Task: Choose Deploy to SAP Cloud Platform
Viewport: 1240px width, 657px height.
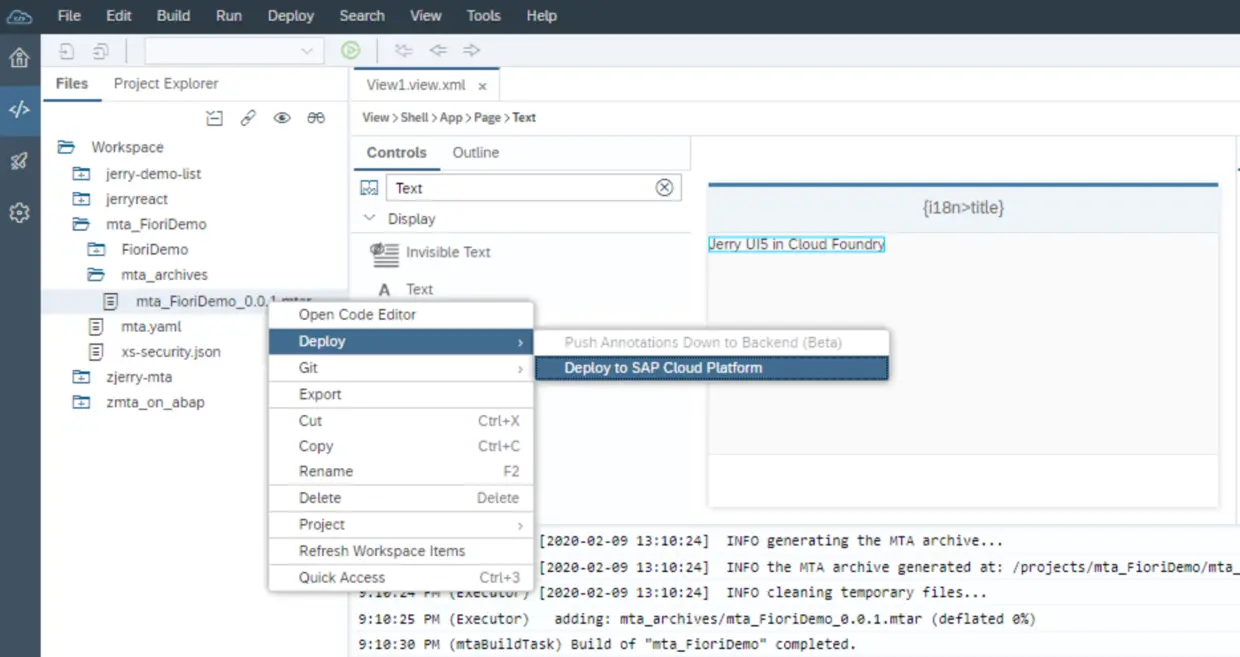Action: click(711, 368)
